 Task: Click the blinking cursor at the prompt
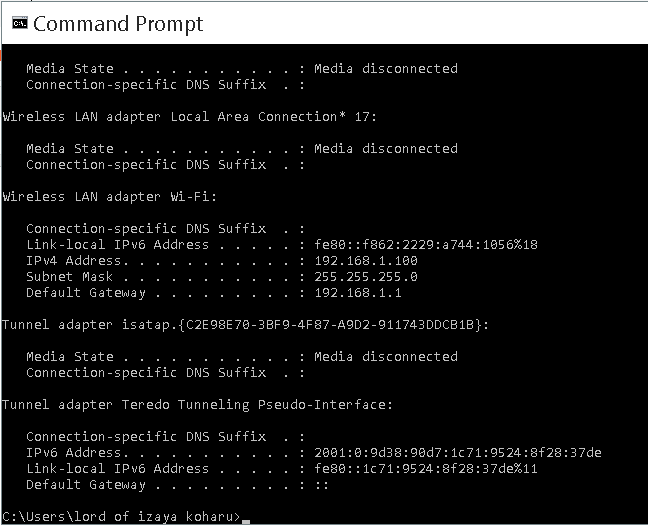pos(246,522)
